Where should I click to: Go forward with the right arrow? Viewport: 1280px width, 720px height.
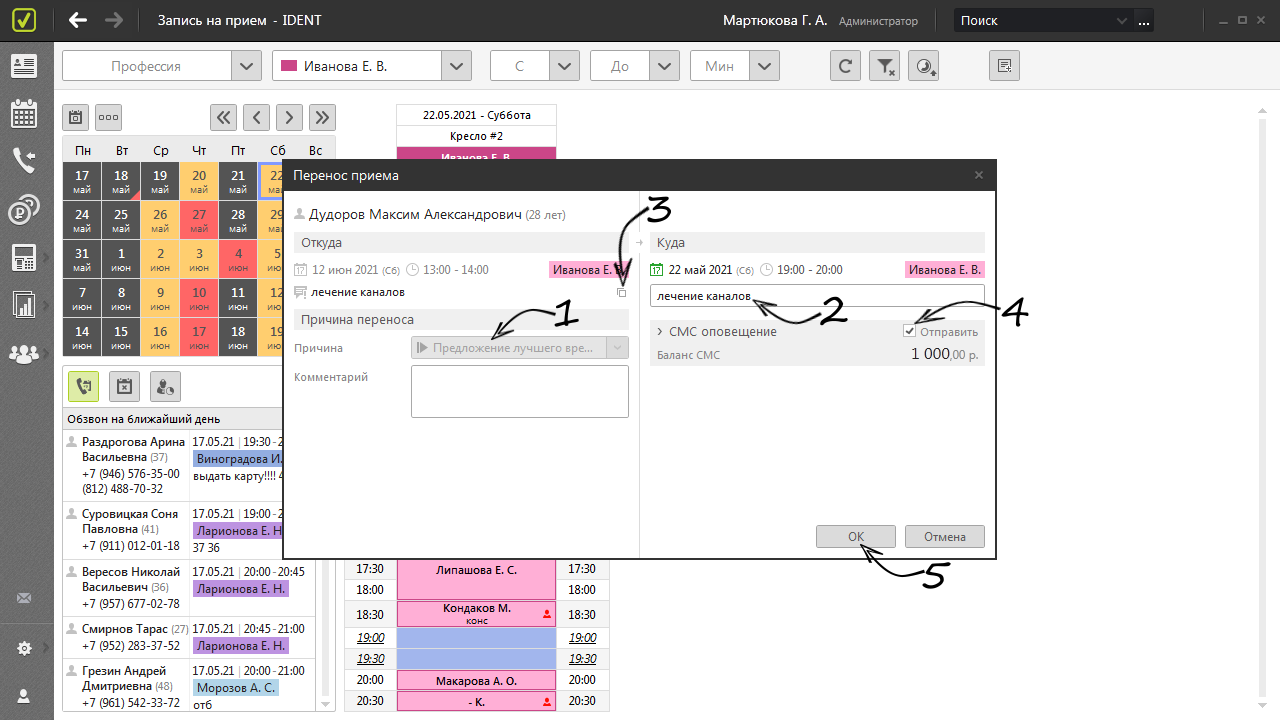114,20
